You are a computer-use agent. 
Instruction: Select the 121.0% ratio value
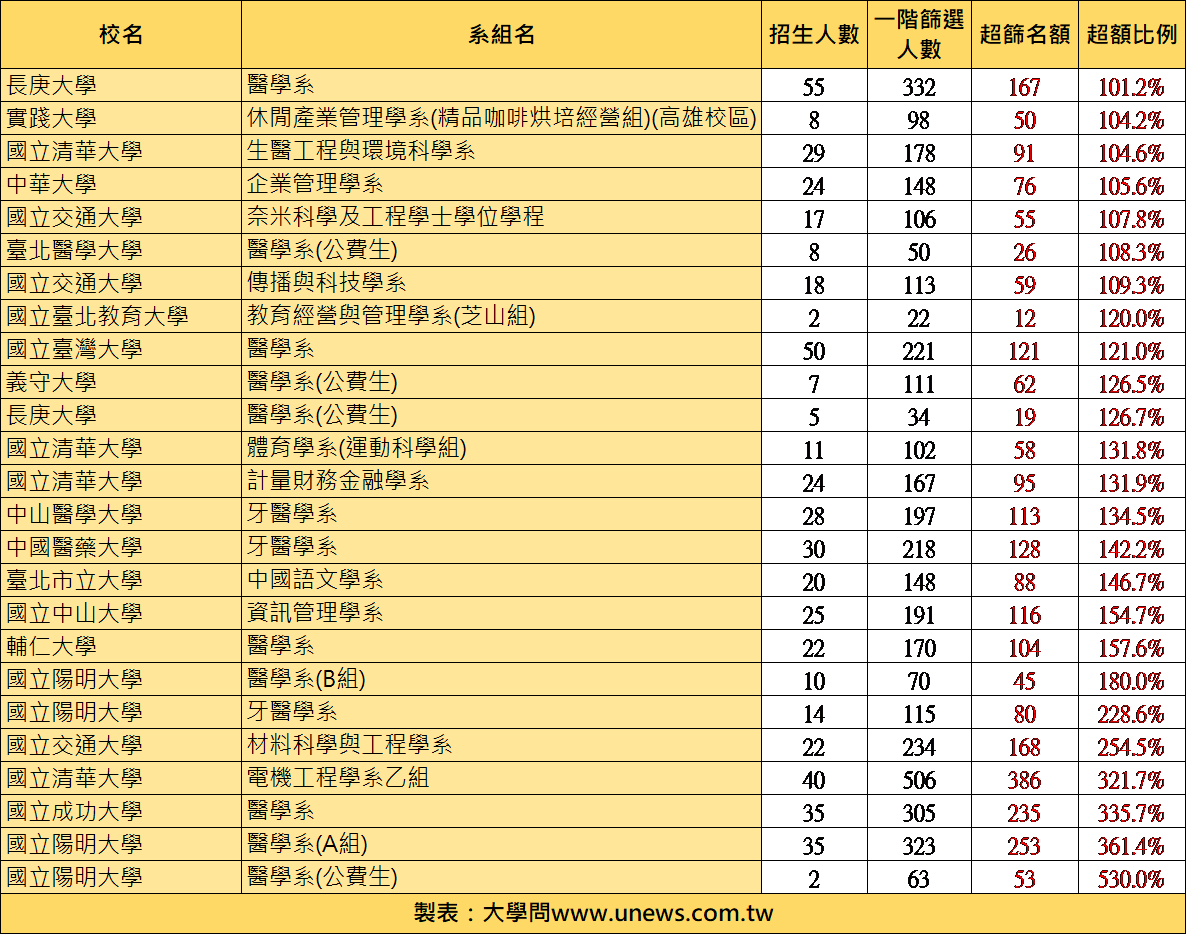[x=1132, y=351]
